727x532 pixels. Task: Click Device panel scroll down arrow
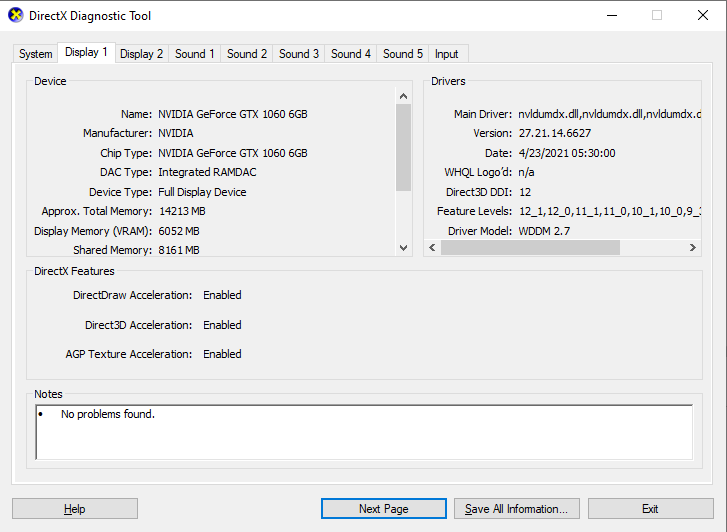[x=403, y=248]
